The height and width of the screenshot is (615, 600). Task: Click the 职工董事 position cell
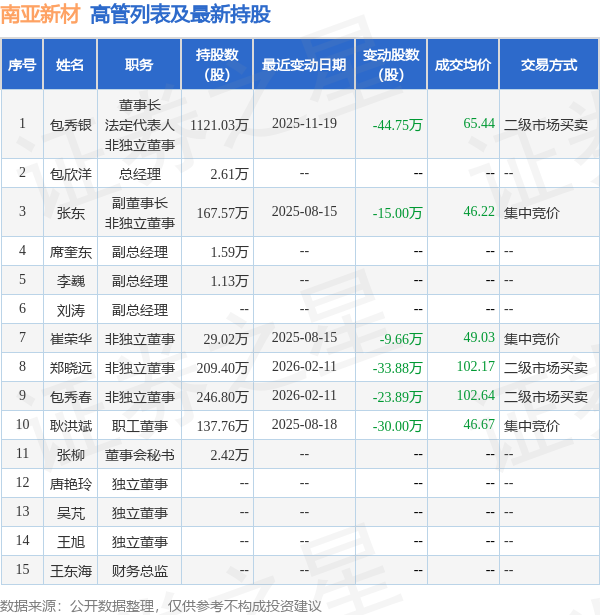point(140,426)
